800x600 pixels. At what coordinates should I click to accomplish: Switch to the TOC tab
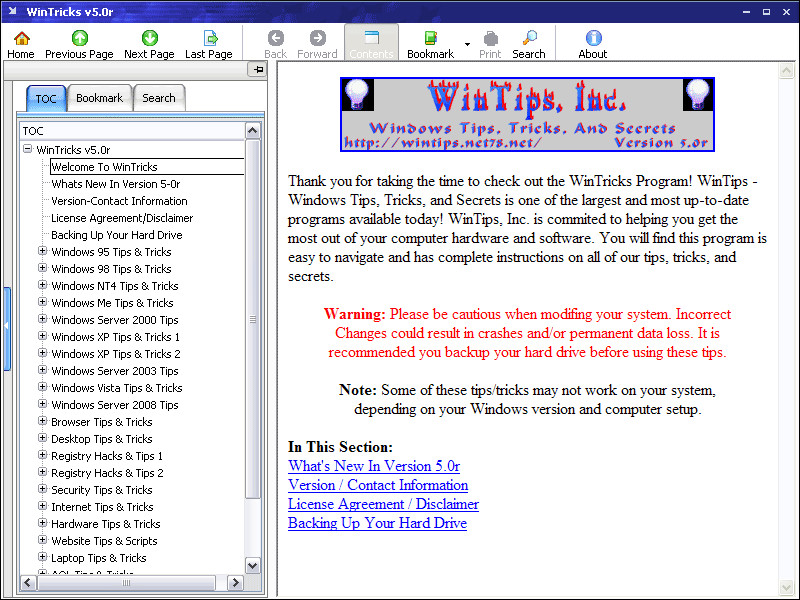pos(46,98)
